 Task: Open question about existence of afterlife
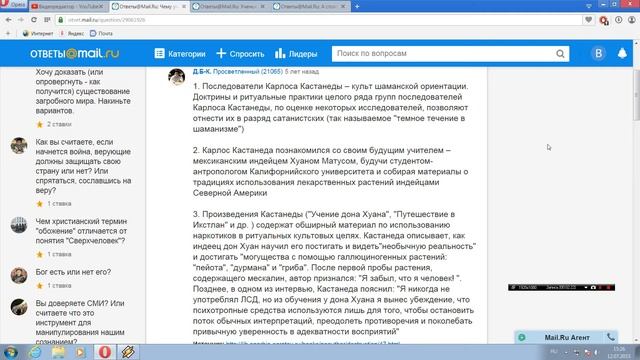tap(83, 91)
